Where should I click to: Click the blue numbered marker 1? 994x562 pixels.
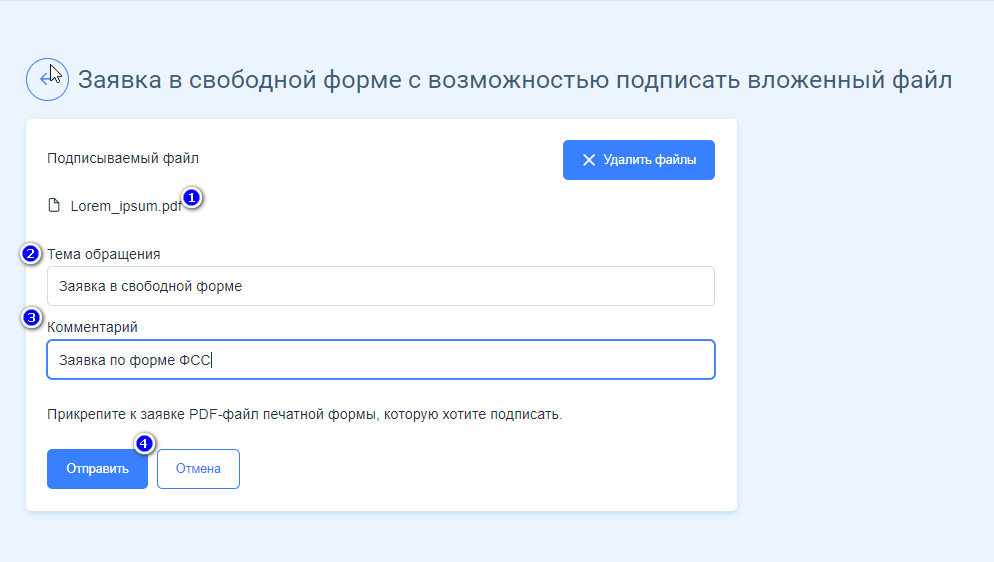click(191, 198)
